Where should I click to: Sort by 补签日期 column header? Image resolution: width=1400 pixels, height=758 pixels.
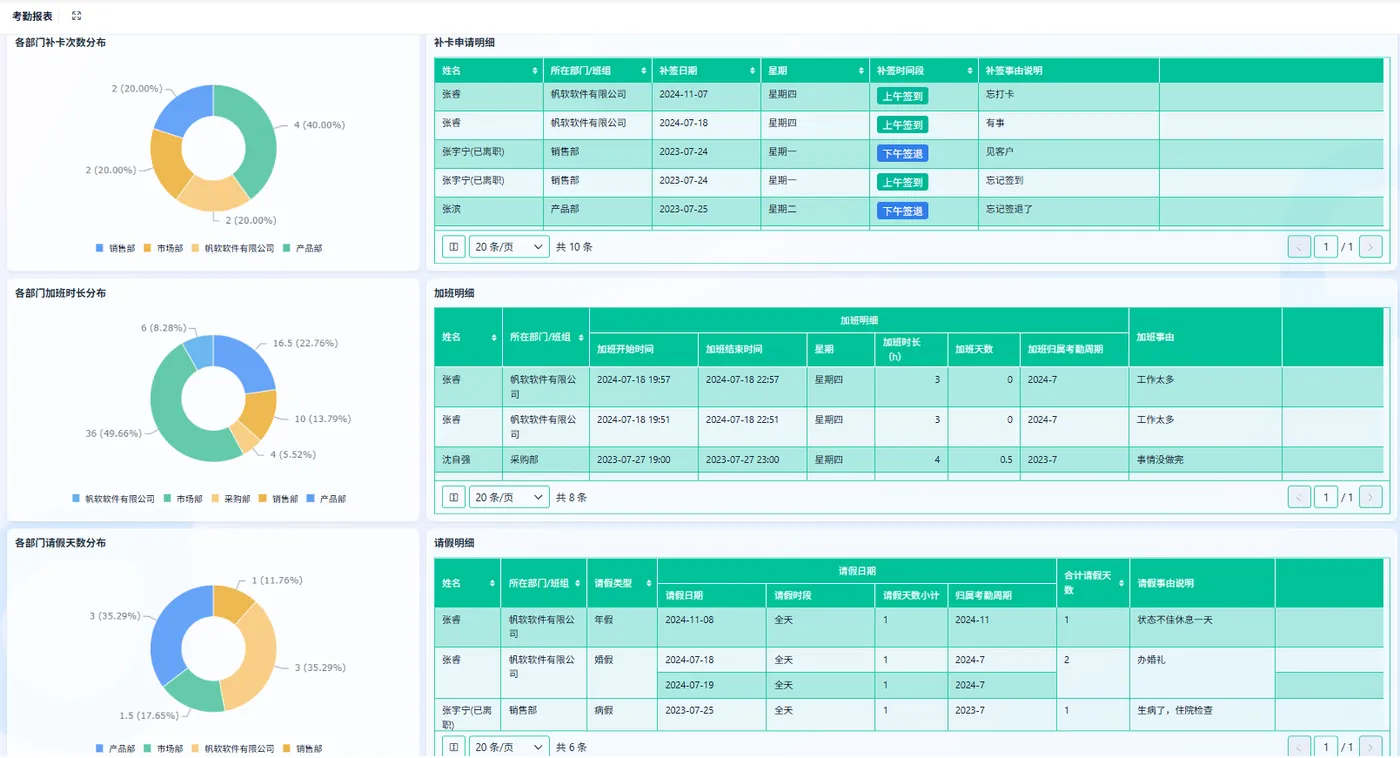pos(706,71)
